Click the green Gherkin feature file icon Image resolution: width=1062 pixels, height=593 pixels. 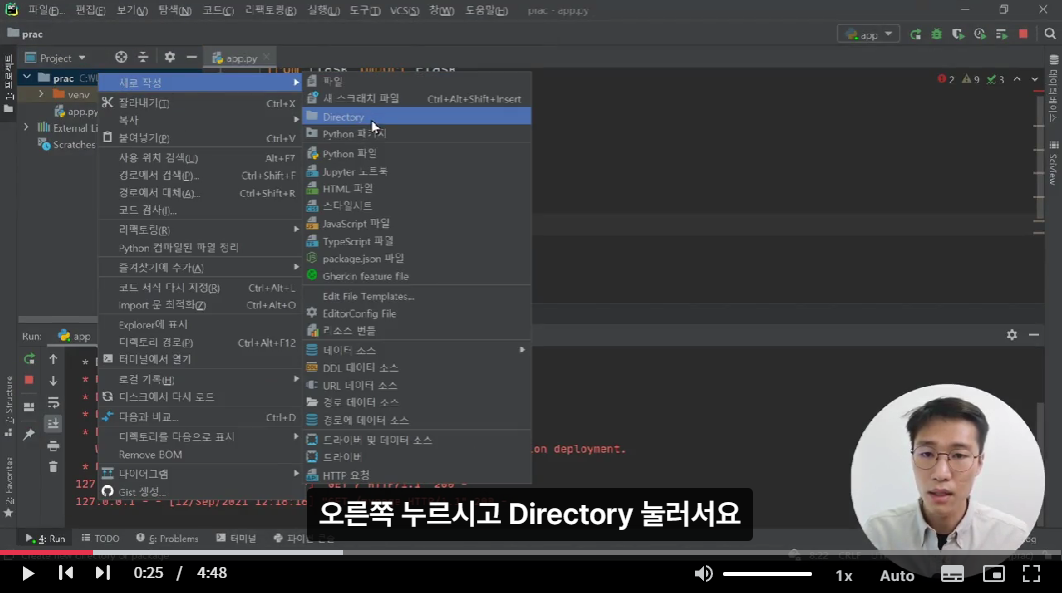tap(312, 276)
